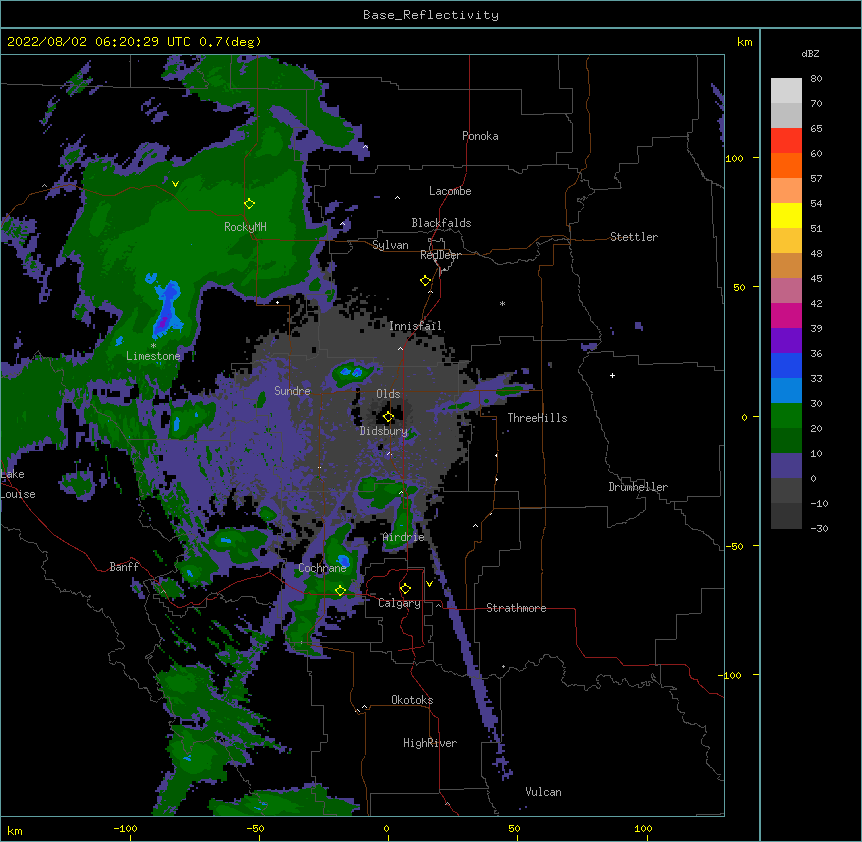Viewport: 862px width, 842px height.
Task: Click the blue storm cell north of Olds
Action: 351,372
